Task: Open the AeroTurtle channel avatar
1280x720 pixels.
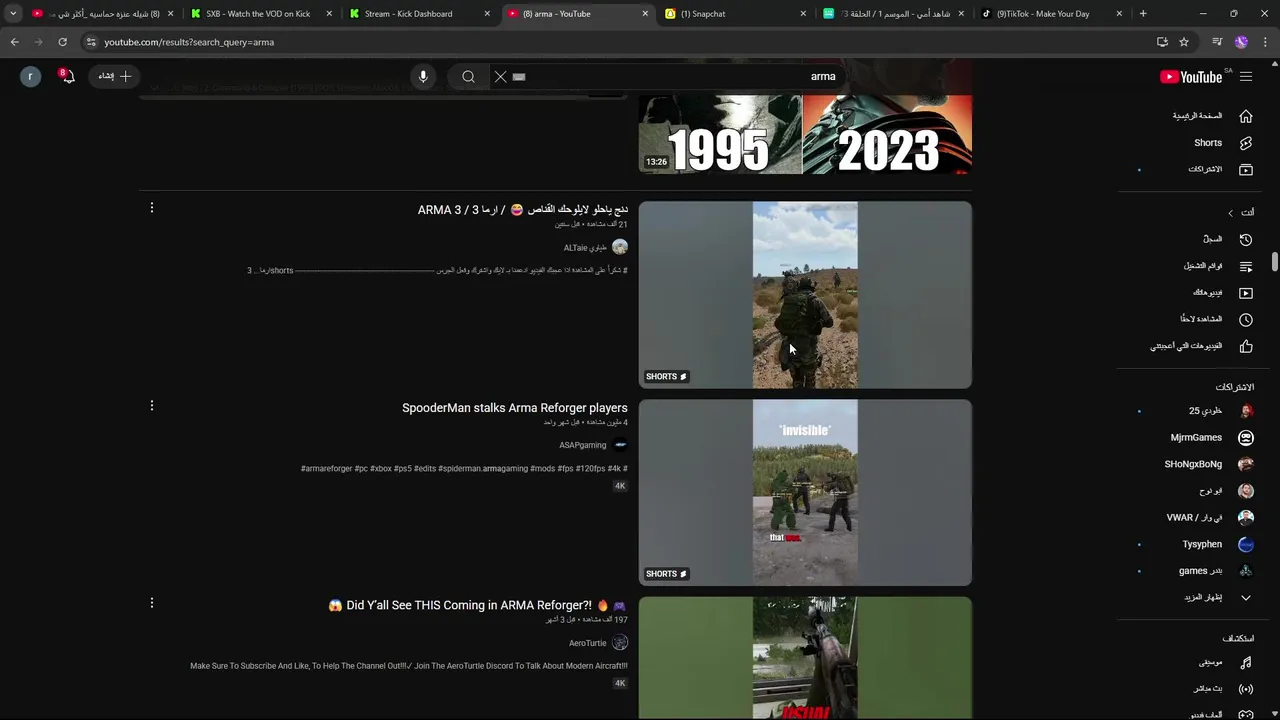Action: click(620, 643)
